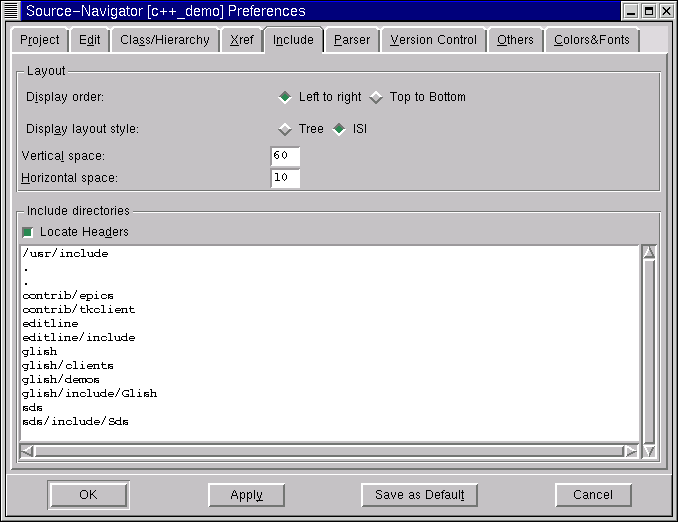
Task: Click the vertical scrollbar down arrow
Action: pyautogui.click(x=649, y=451)
